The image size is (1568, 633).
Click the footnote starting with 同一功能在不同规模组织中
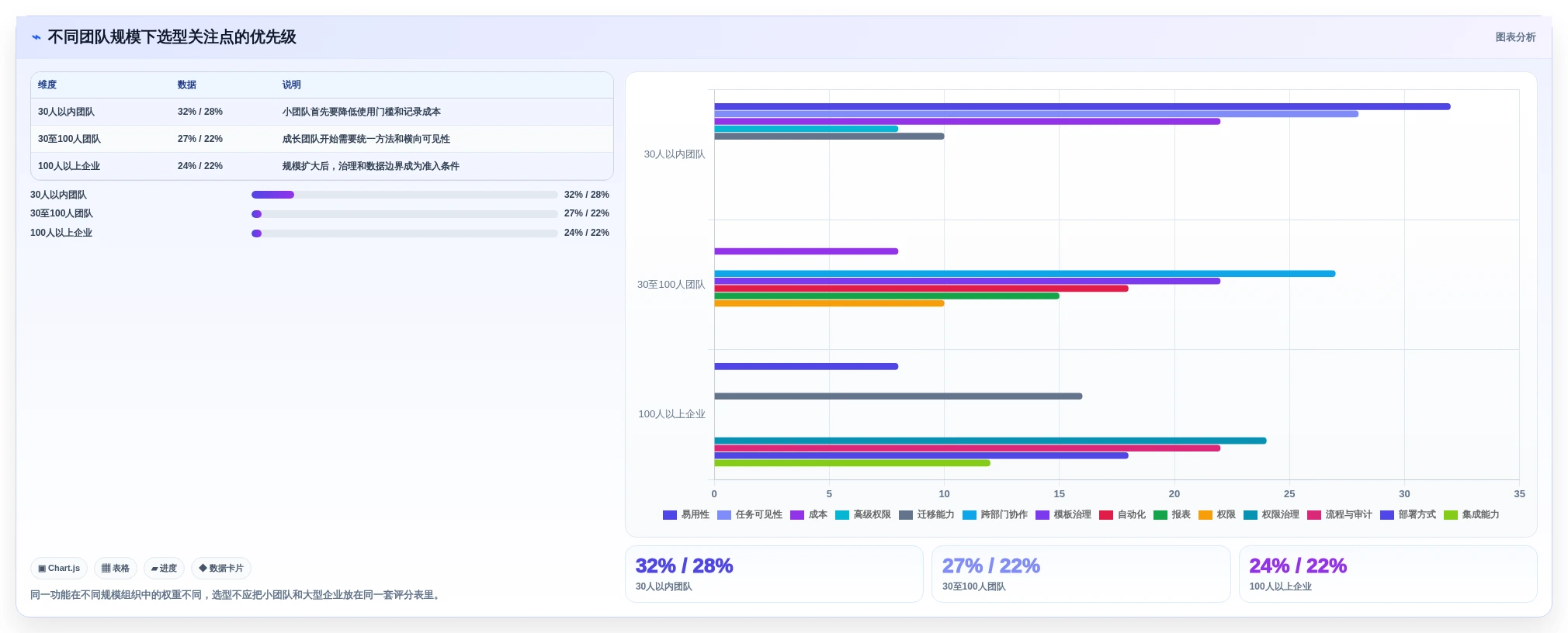click(237, 596)
